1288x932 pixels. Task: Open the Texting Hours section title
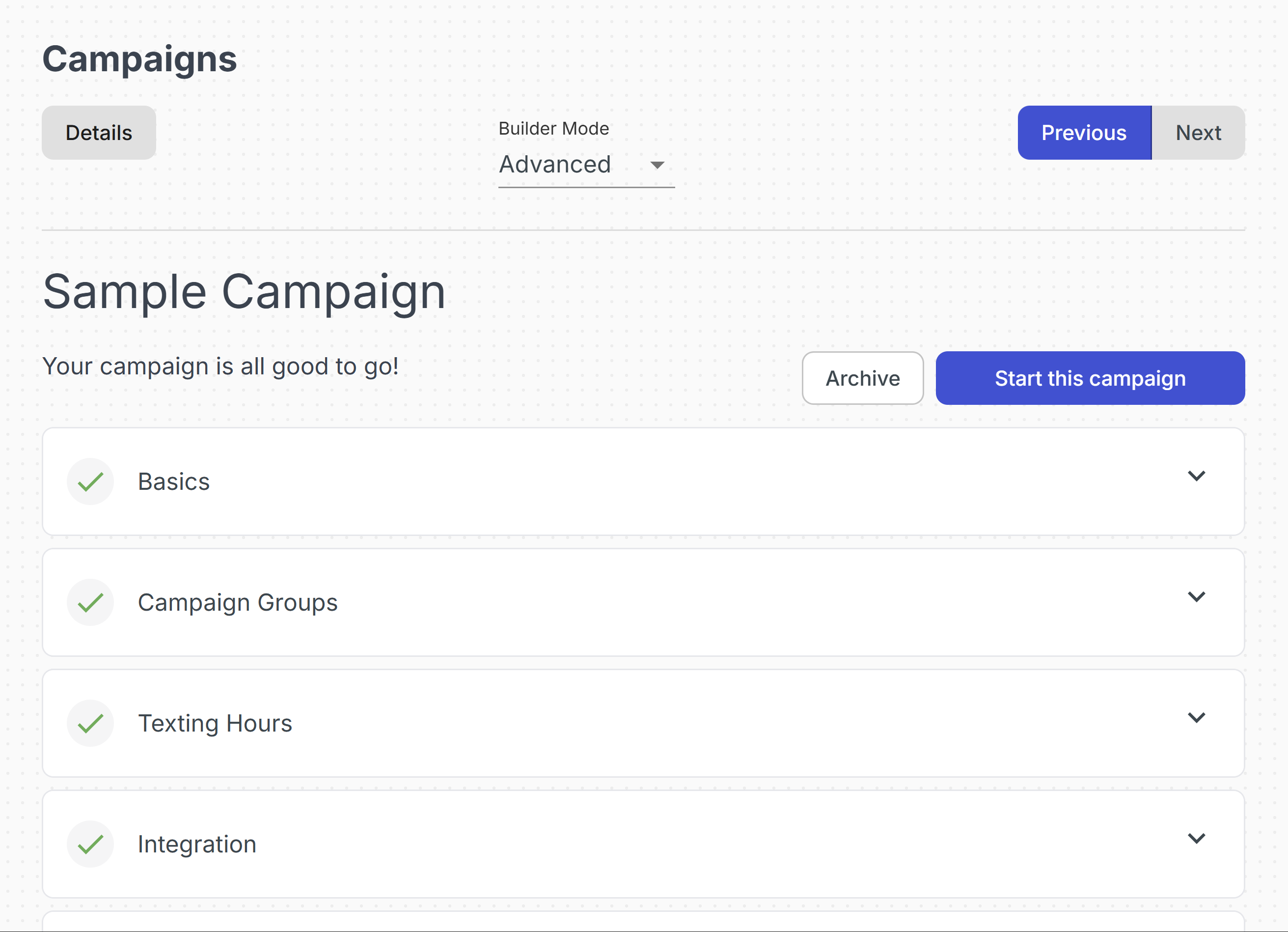pyautogui.click(x=215, y=723)
